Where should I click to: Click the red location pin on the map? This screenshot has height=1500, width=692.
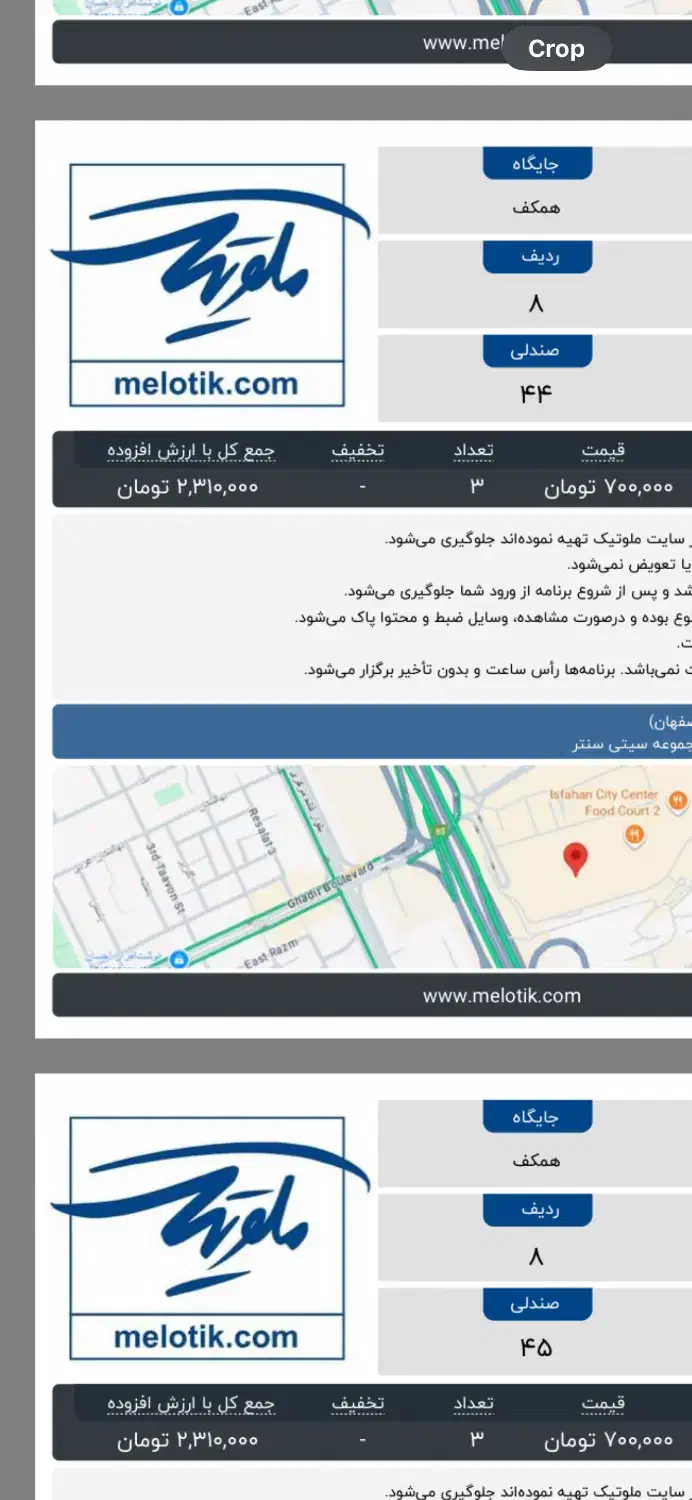coord(576,860)
